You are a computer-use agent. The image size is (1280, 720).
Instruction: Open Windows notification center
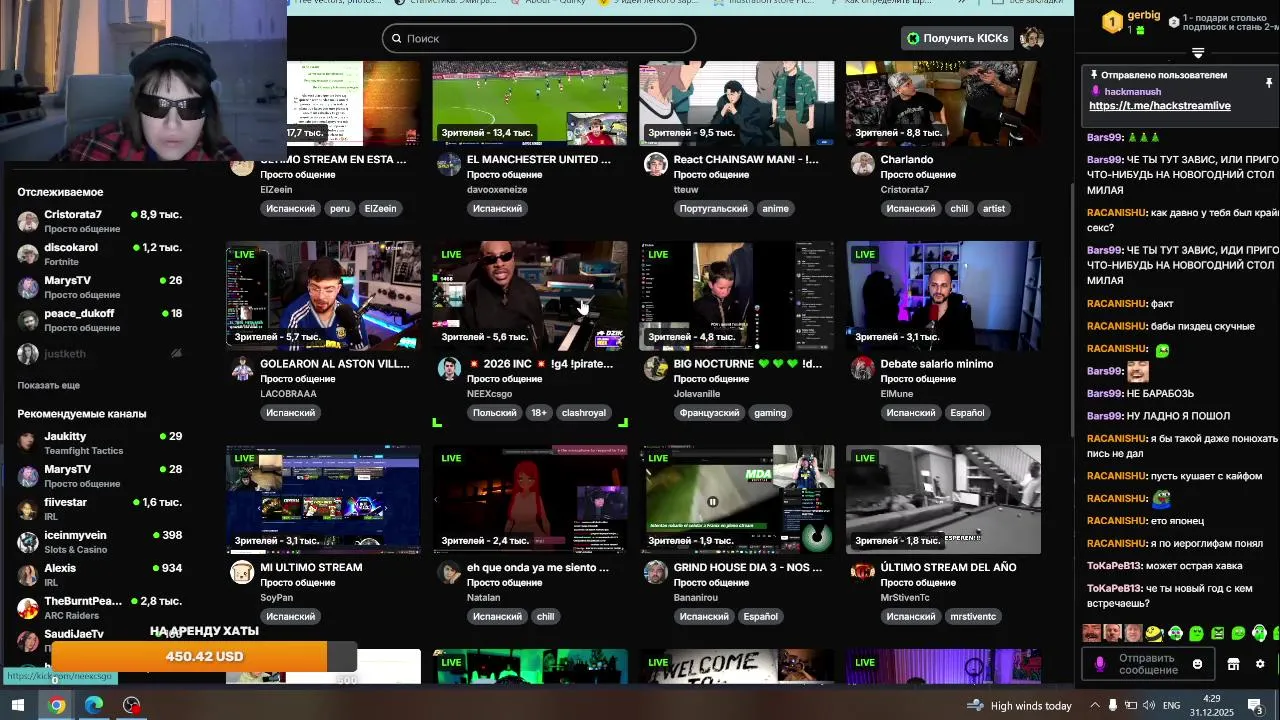(1255, 705)
